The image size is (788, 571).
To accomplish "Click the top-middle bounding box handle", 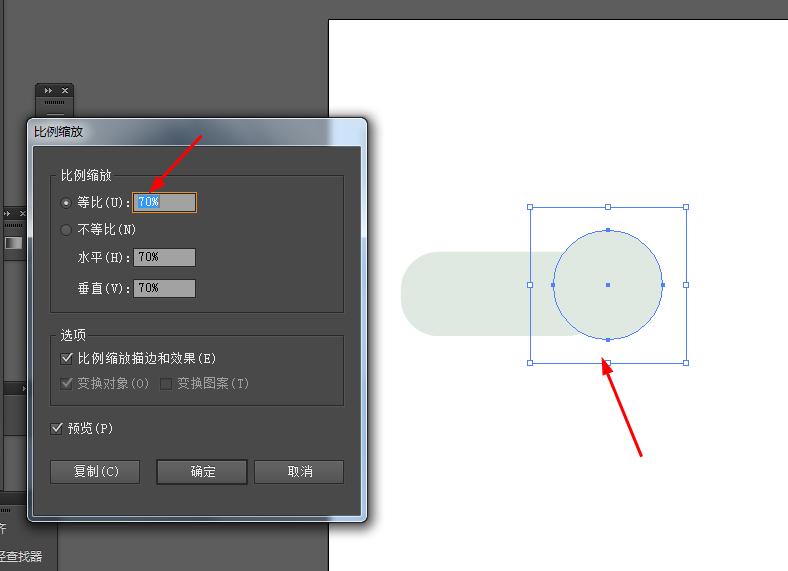I will coord(608,207).
